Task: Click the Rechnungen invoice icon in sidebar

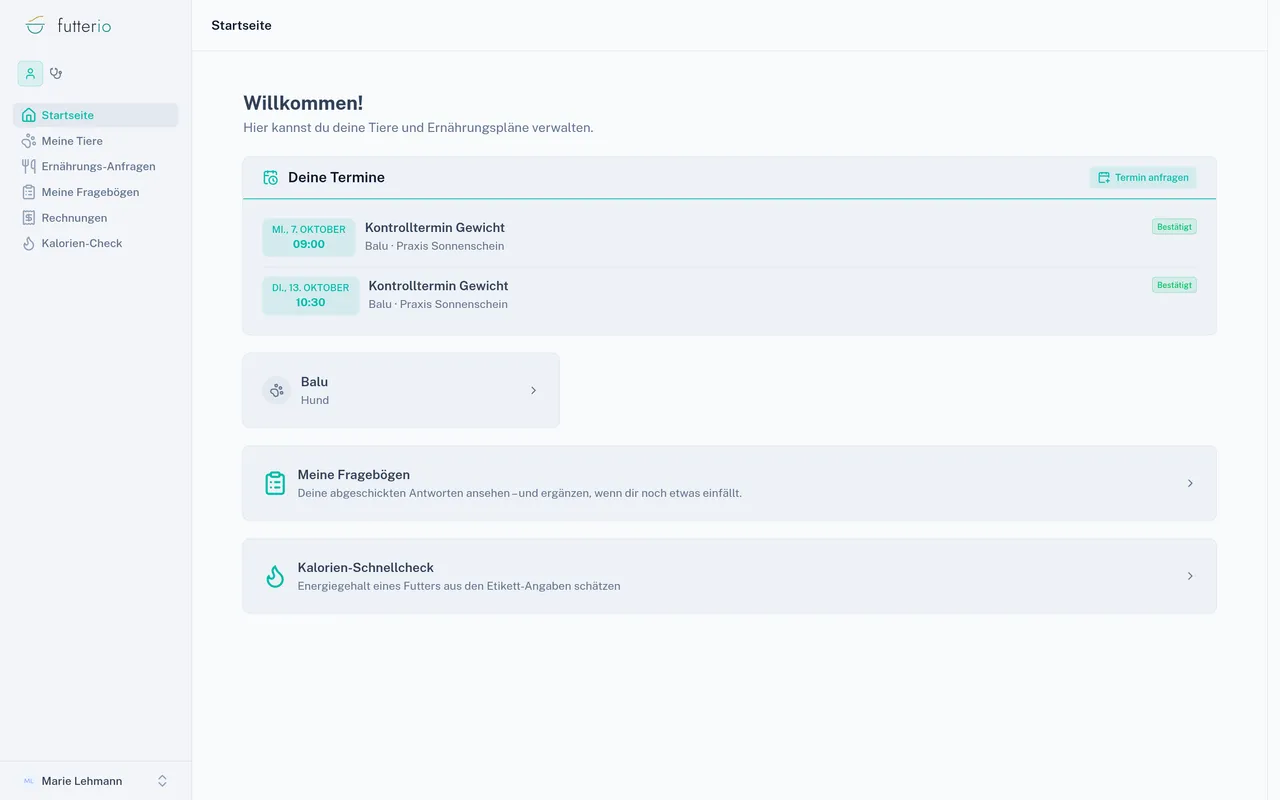Action: pyautogui.click(x=29, y=218)
